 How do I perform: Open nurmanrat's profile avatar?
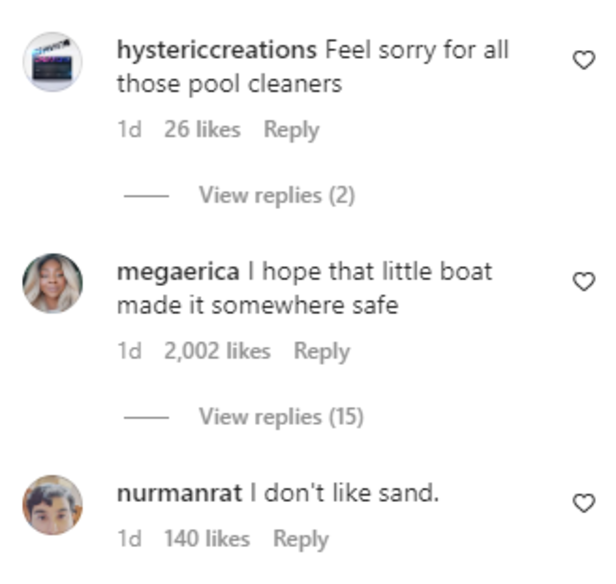pos(52,504)
